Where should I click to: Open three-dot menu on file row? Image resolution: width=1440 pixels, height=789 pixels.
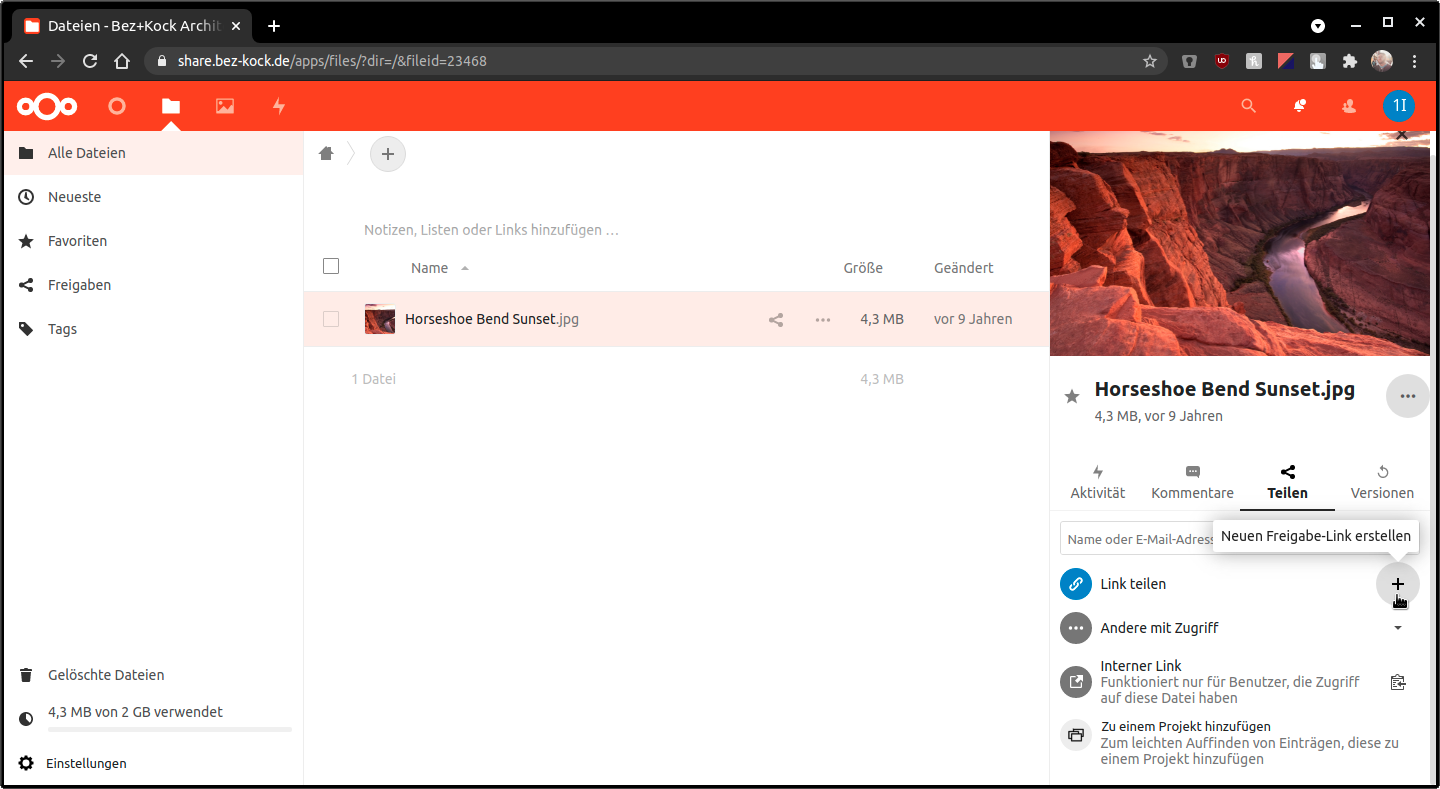click(823, 320)
